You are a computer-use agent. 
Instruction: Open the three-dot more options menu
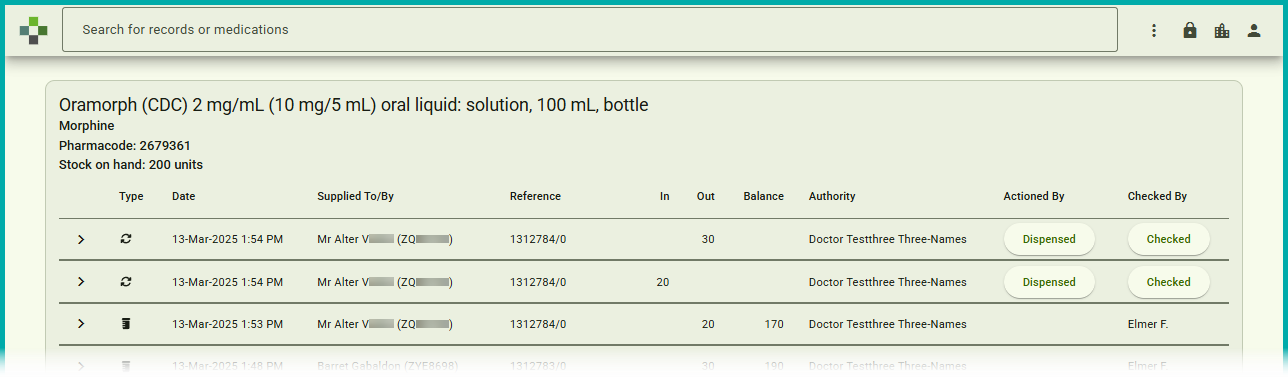pos(1153,30)
